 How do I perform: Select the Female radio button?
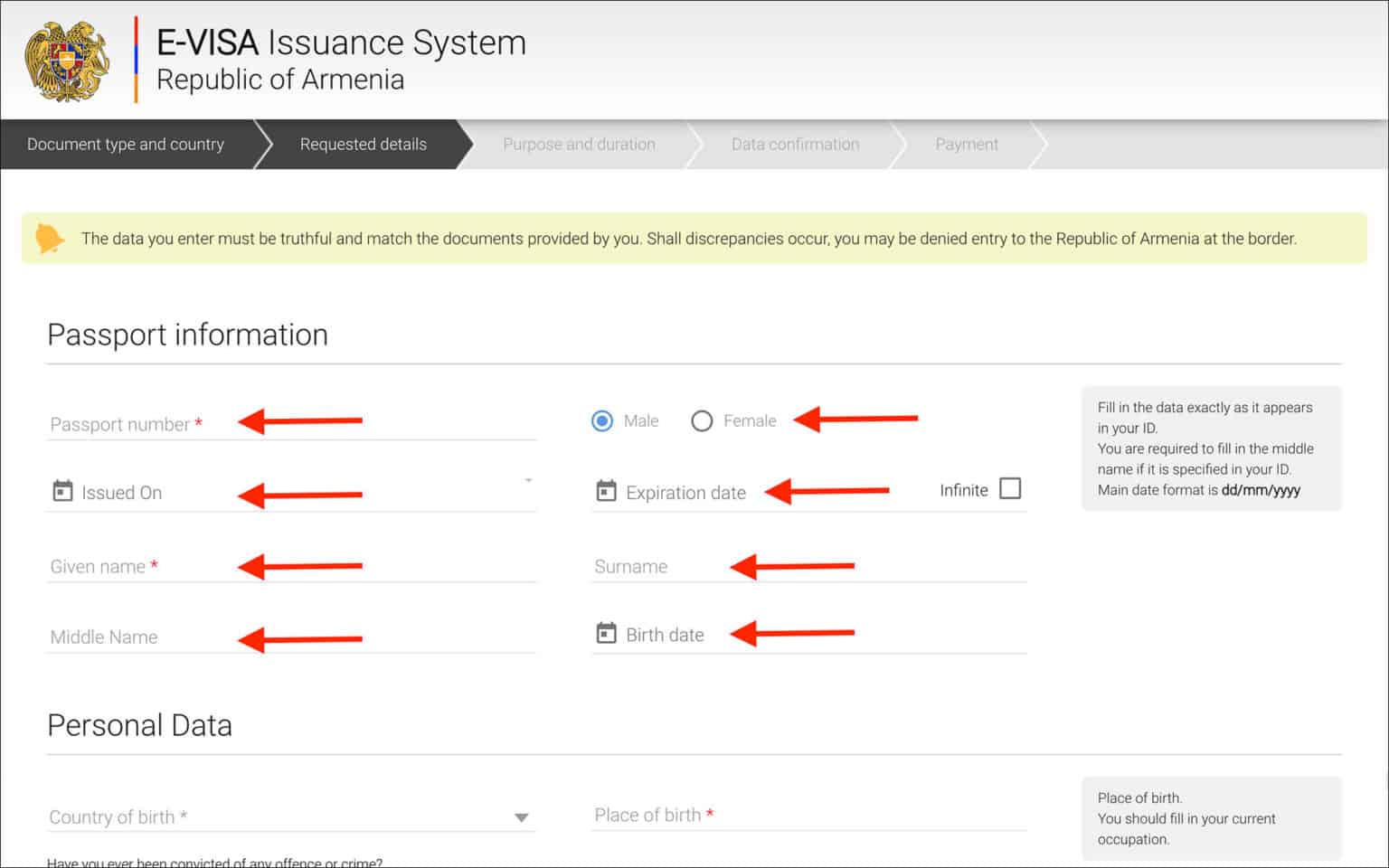click(x=702, y=421)
